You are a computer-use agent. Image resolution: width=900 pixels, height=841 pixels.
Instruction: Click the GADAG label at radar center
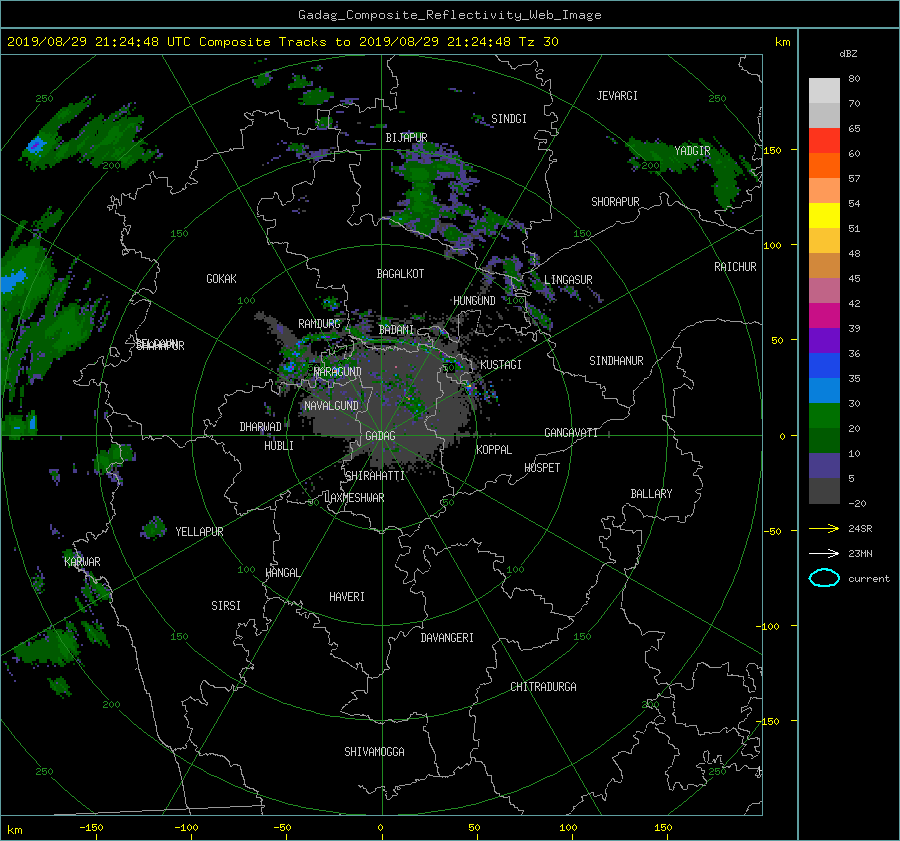(380, 436)
